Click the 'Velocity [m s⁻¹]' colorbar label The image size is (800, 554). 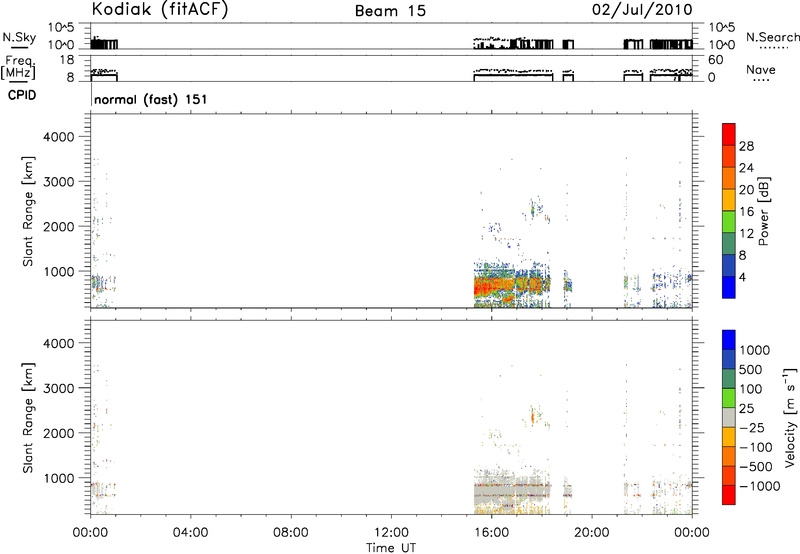(x=790, y=417)
